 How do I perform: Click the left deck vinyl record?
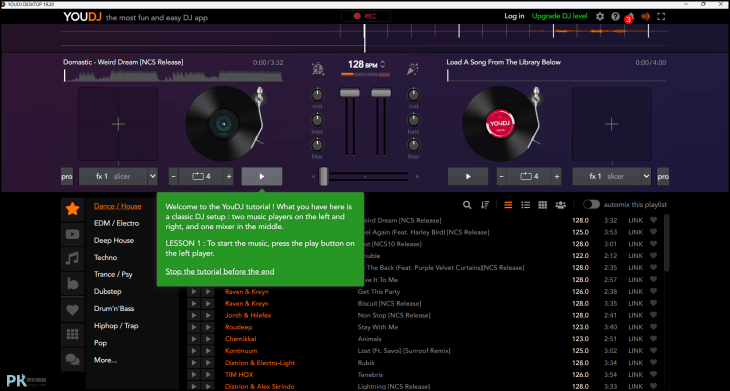coord(223,124)
